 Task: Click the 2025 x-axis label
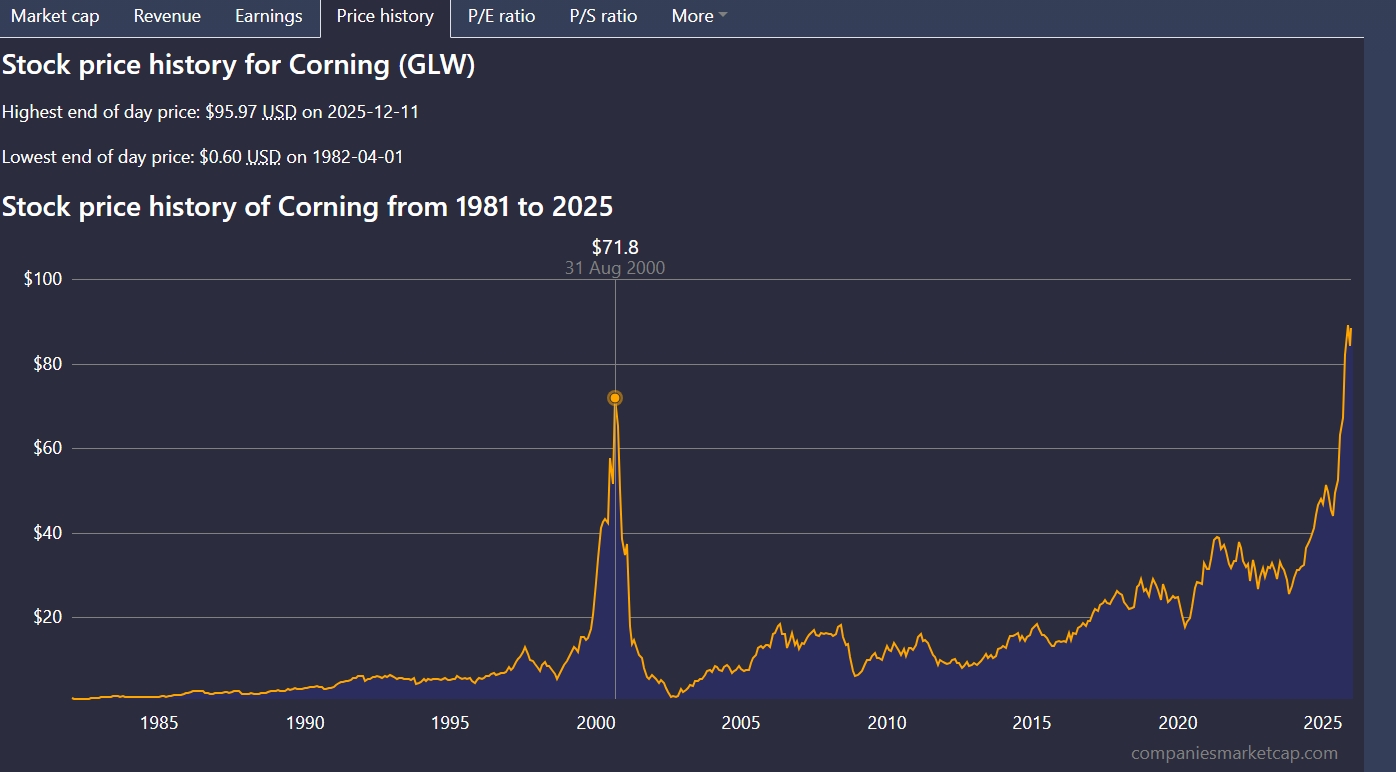click(x=1323, y=723)
